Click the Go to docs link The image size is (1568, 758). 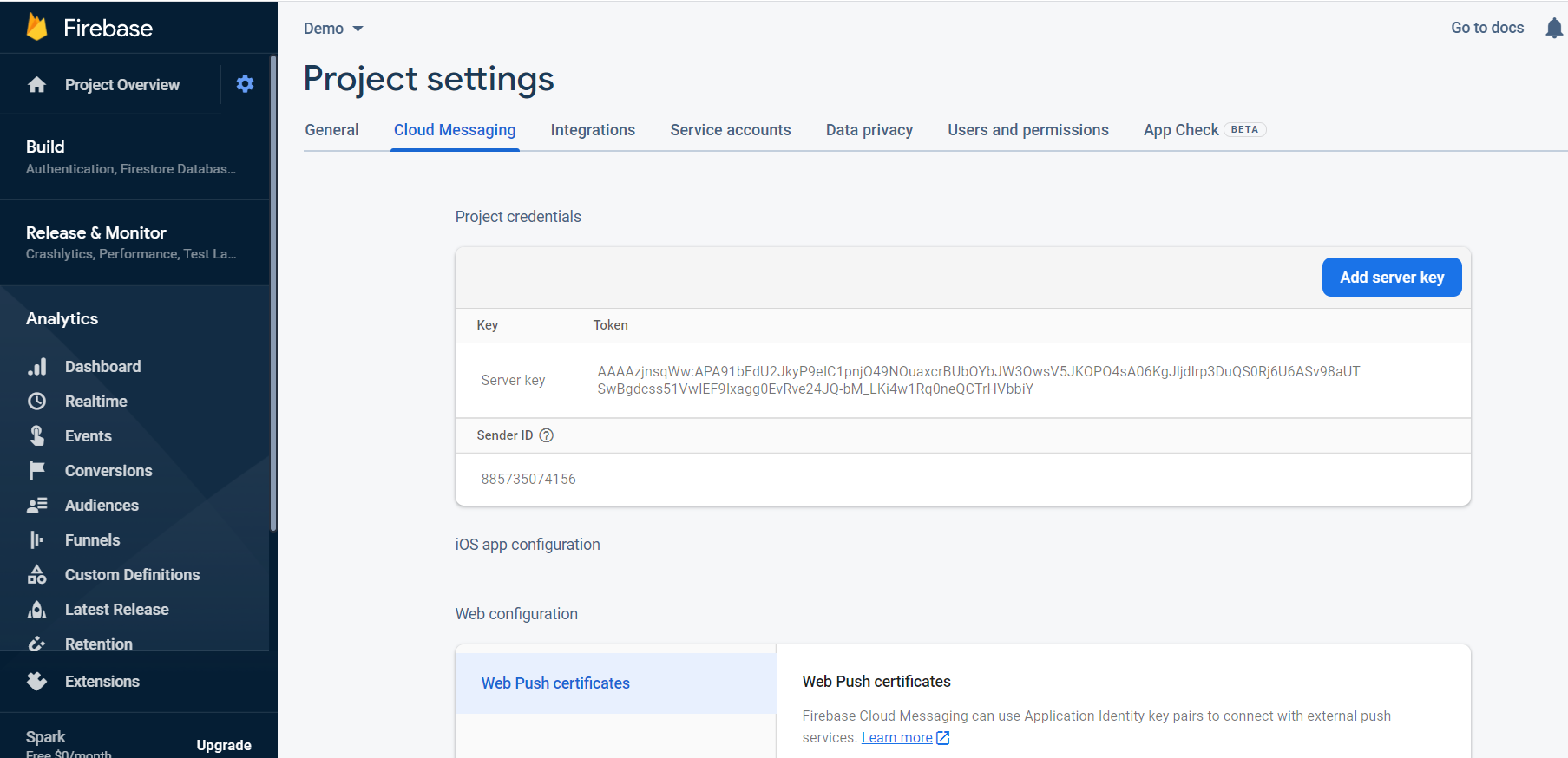point(1487,28)
